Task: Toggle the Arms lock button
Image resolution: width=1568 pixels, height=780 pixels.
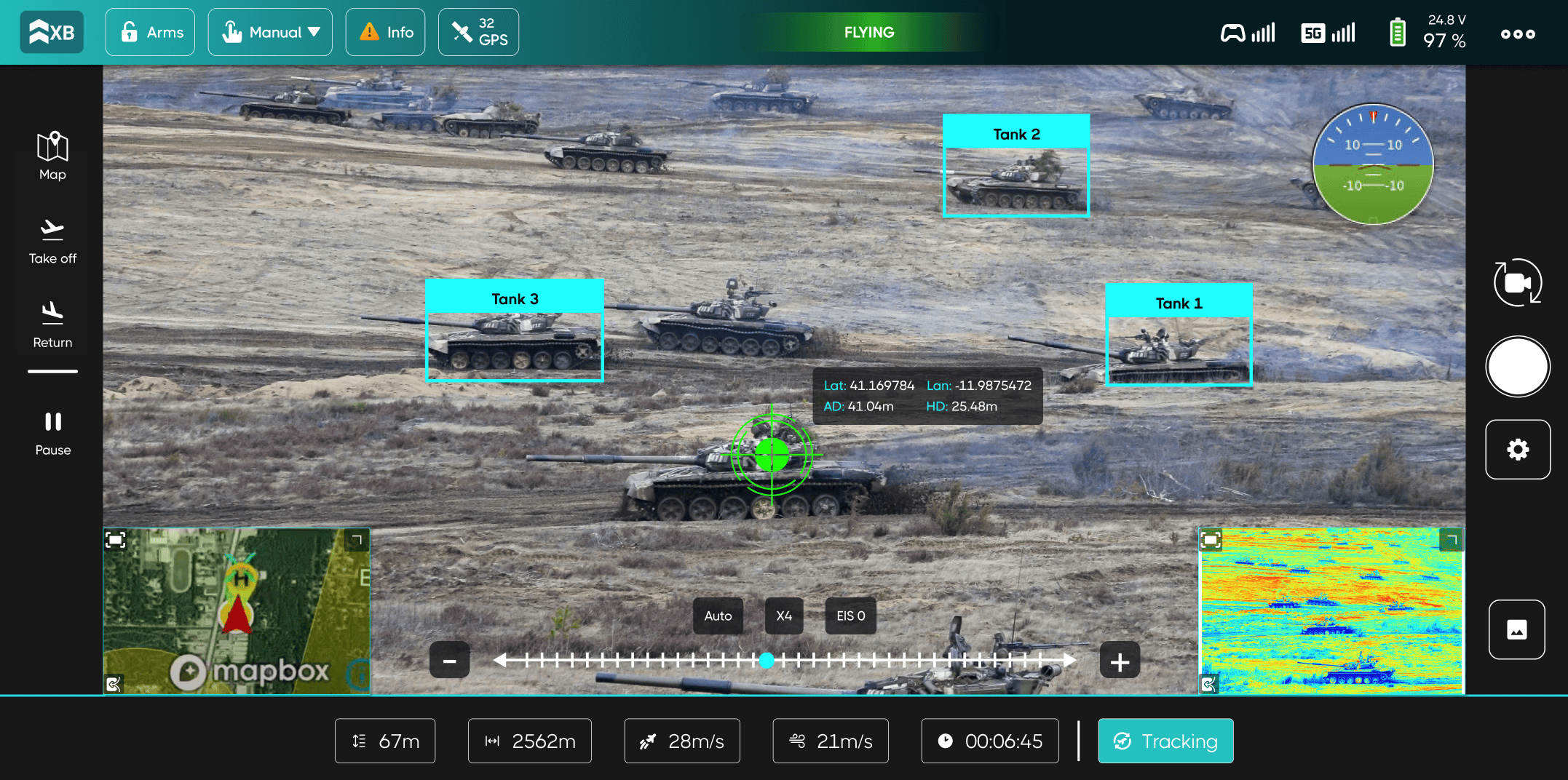Action: [x=150, y=32]
